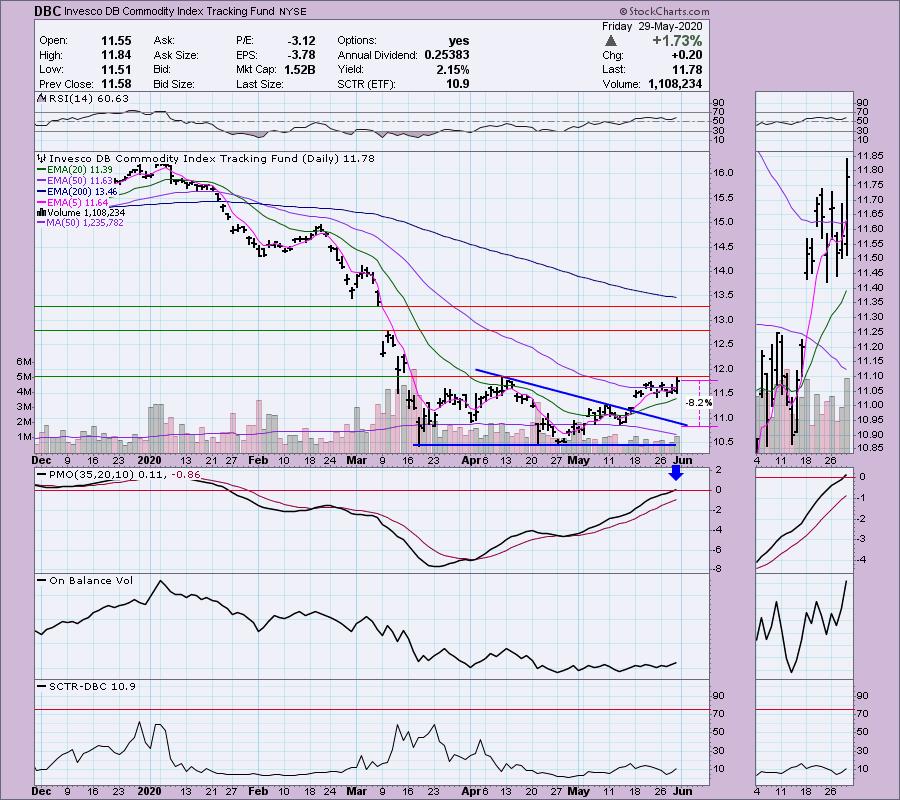Click the SCTR-DBC 10.9 panel label
The image size is (900, 800).
click(x=92, y=686)
